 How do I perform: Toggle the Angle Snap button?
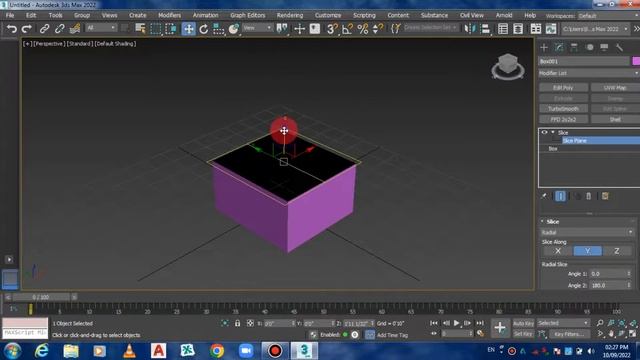click(x=347, y=29)
